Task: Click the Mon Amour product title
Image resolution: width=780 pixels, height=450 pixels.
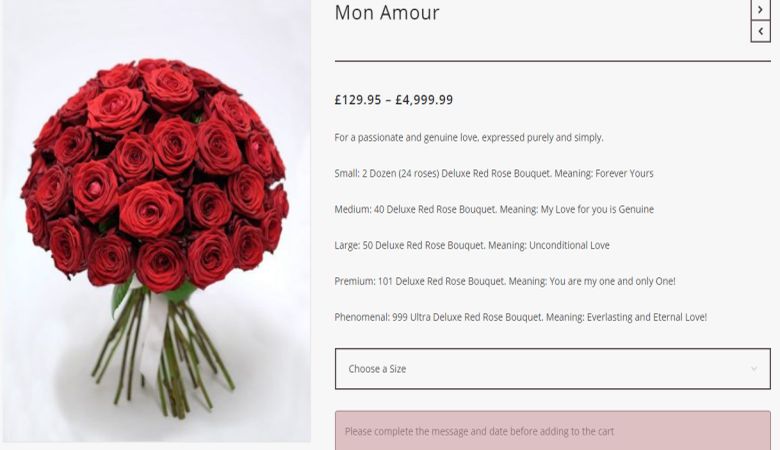Action: (x=387, y=12)
